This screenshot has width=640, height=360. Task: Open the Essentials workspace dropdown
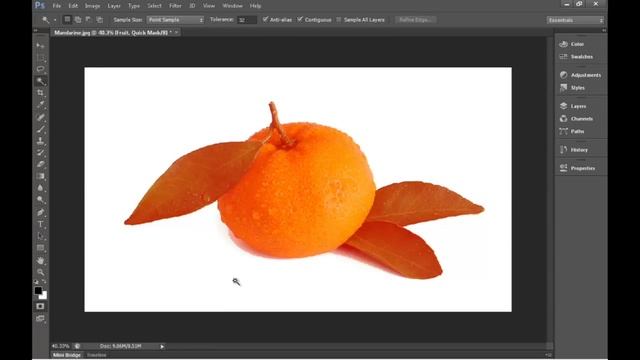click(575, 20)
